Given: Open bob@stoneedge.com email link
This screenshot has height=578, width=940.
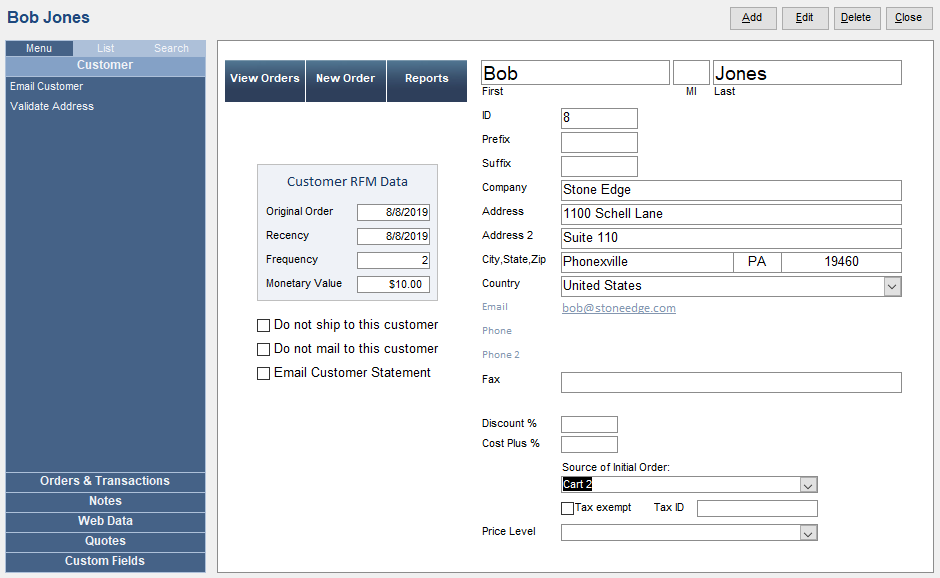Looking at the screenshot, I should (x=618, y=308).
